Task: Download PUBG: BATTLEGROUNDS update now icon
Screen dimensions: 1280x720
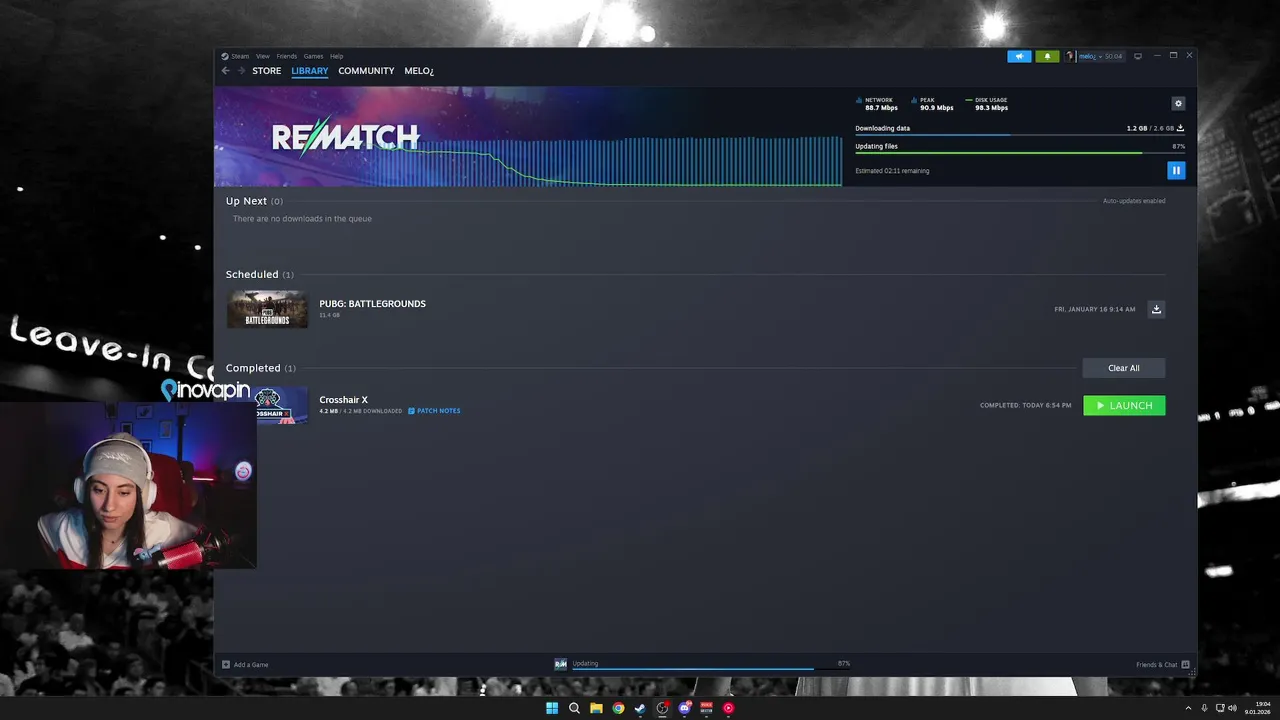Action: pos(1156,309)
